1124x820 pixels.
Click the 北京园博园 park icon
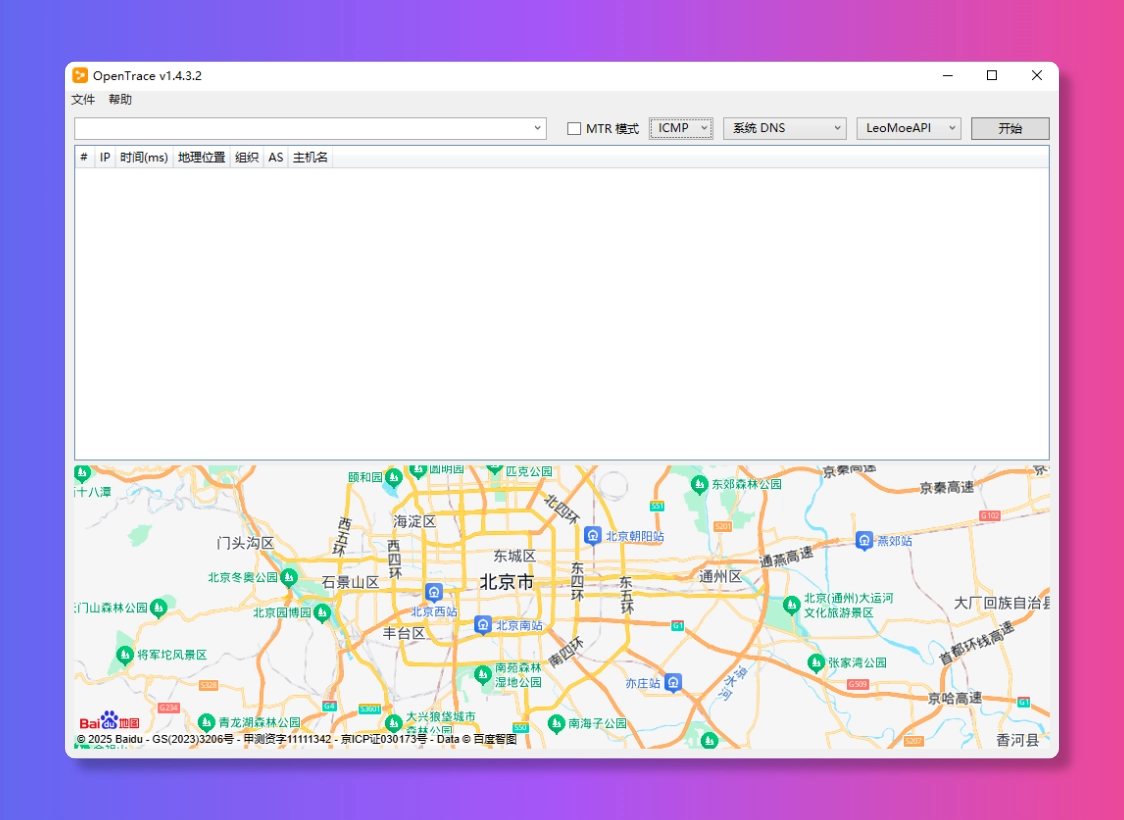coord(323,613)
